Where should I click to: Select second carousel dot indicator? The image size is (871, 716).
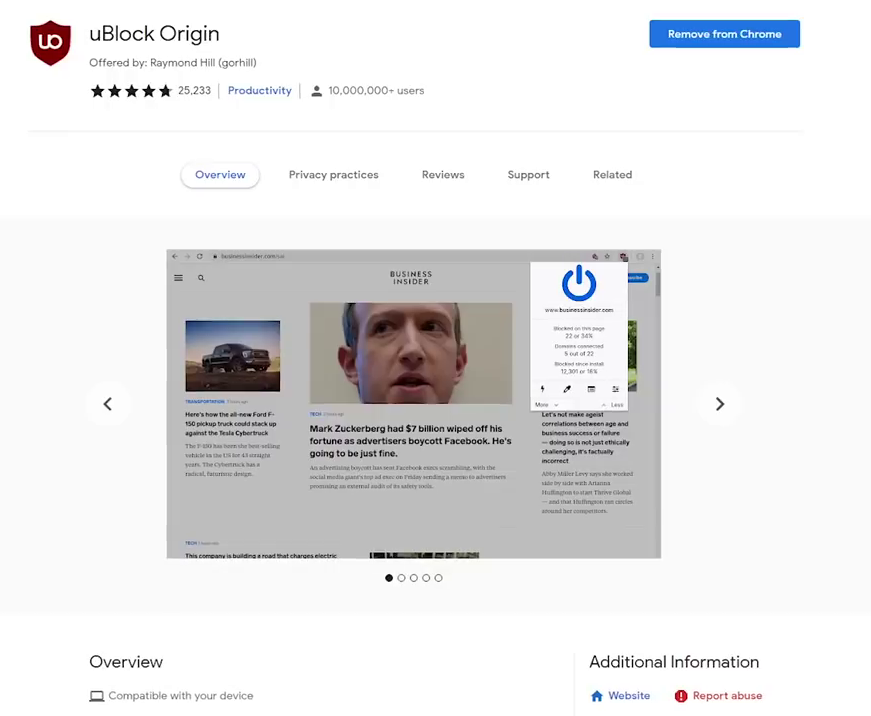pos(401,578)
